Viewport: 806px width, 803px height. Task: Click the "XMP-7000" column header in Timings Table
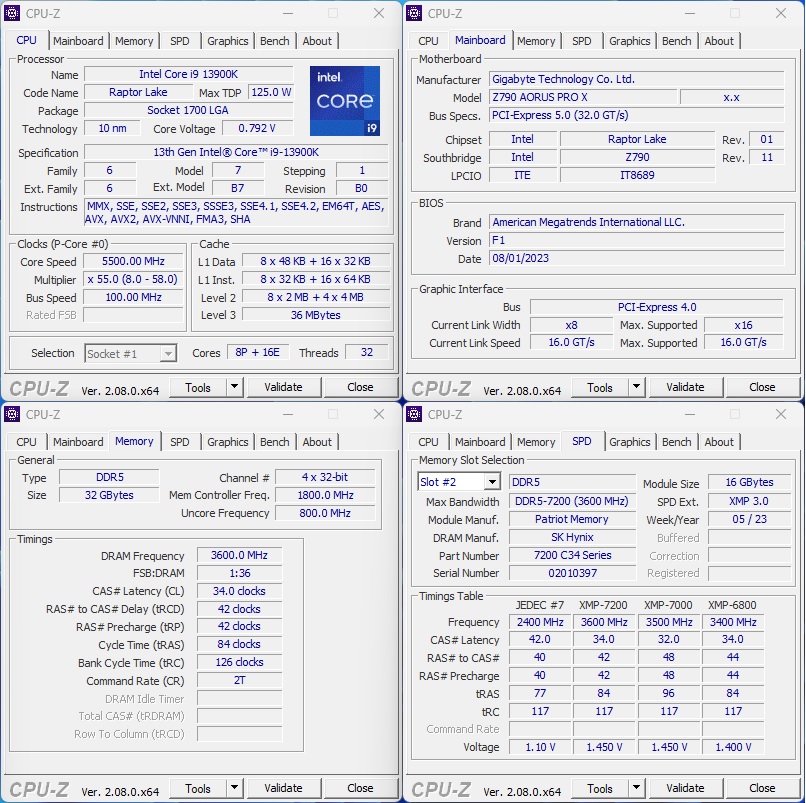668,605
